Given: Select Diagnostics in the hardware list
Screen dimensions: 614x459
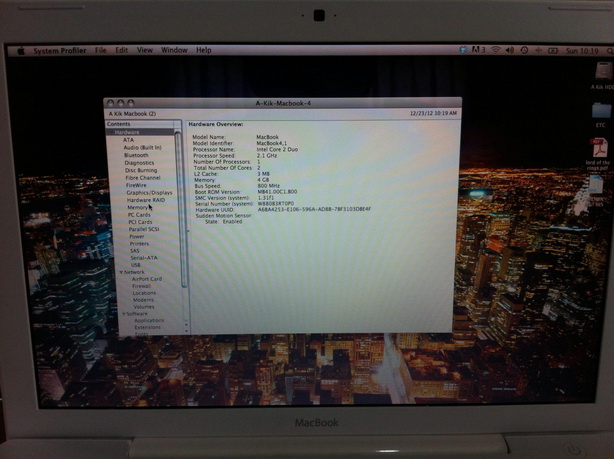Looking at the screenshot, I should pos(139,163).
